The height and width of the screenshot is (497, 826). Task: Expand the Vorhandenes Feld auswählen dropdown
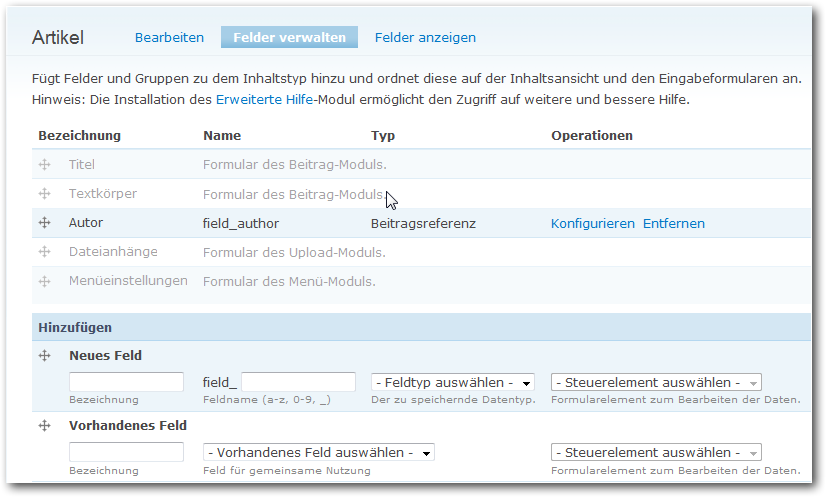(x=318, y=452)
